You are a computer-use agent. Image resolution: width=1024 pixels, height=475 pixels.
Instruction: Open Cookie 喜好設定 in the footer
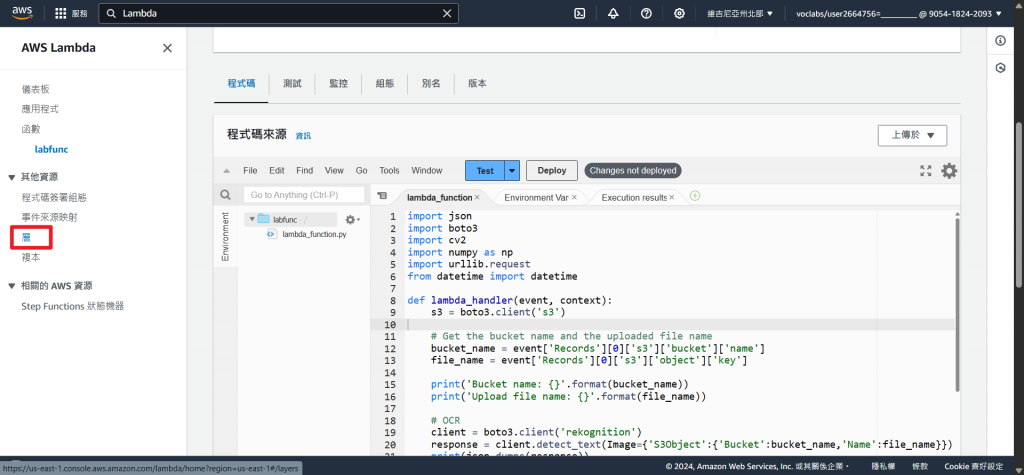974,467
